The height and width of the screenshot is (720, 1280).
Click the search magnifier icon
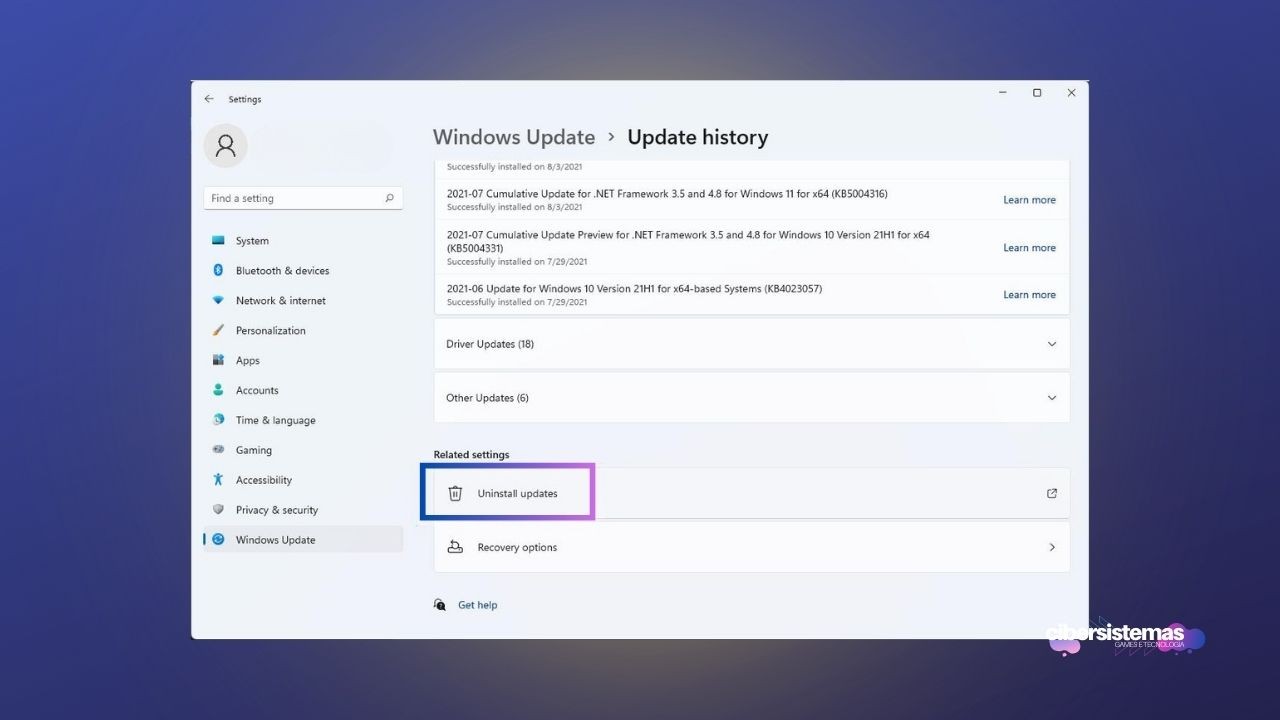(x=390, y=198)
